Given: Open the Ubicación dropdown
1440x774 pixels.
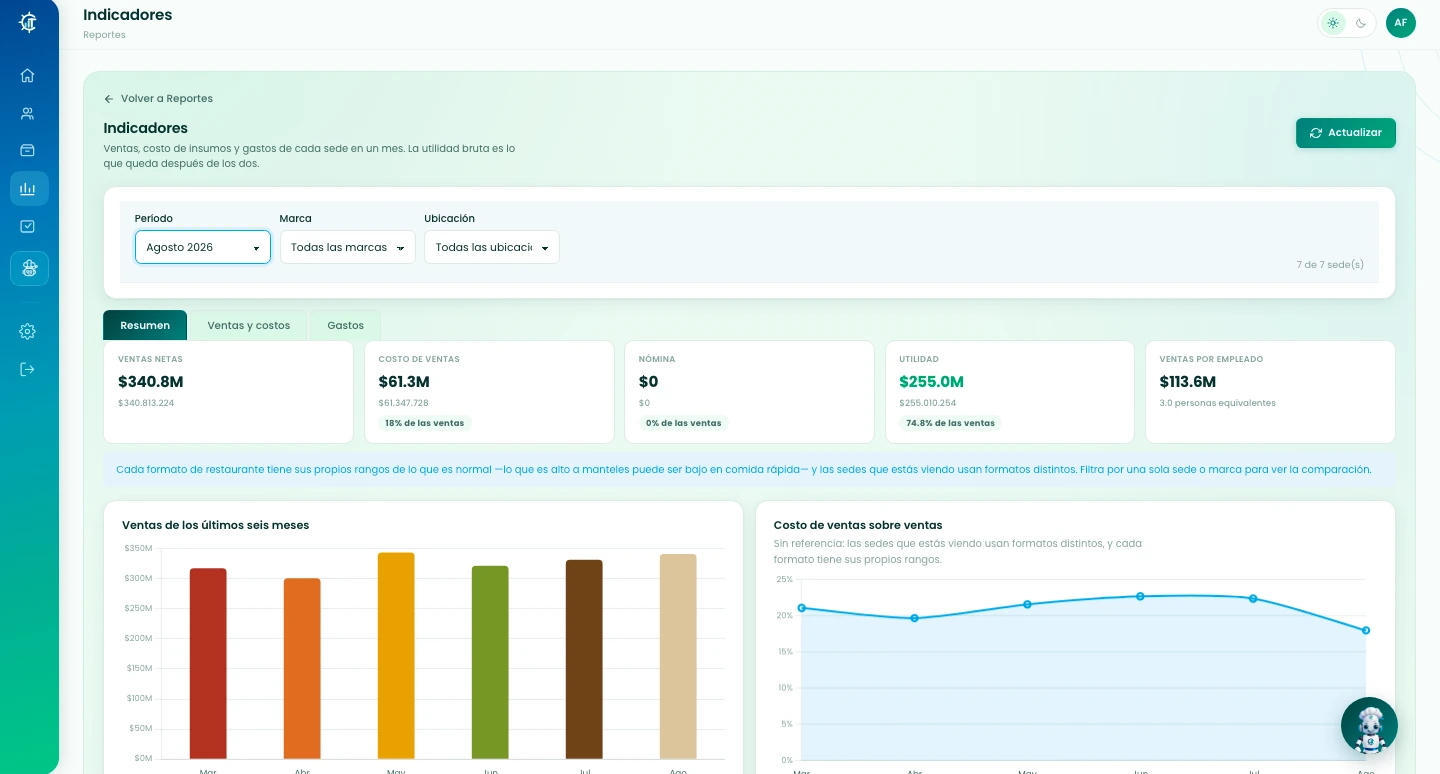Looking at the screenshot, I should point(492,247).
